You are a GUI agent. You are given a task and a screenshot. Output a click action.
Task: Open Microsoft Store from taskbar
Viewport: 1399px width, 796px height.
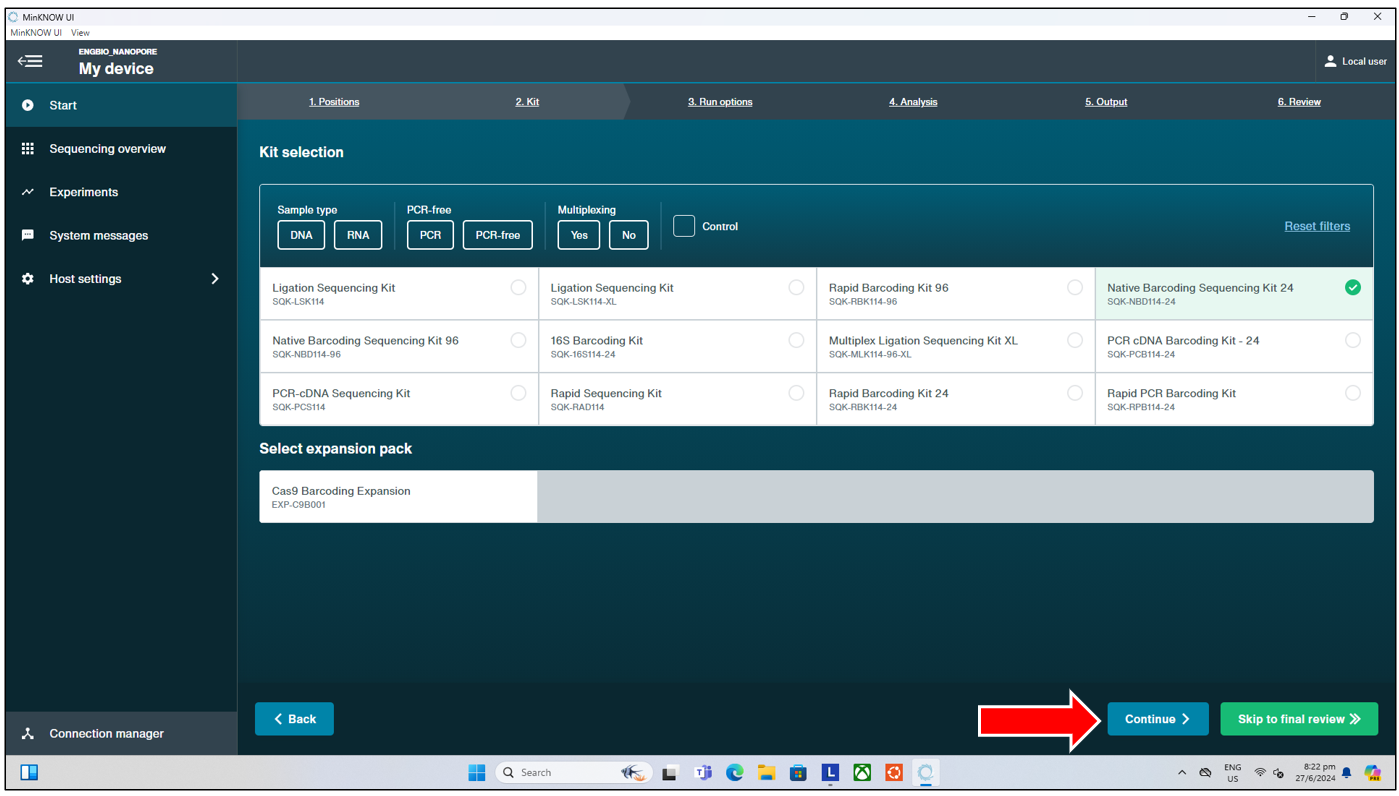point(798,773)
